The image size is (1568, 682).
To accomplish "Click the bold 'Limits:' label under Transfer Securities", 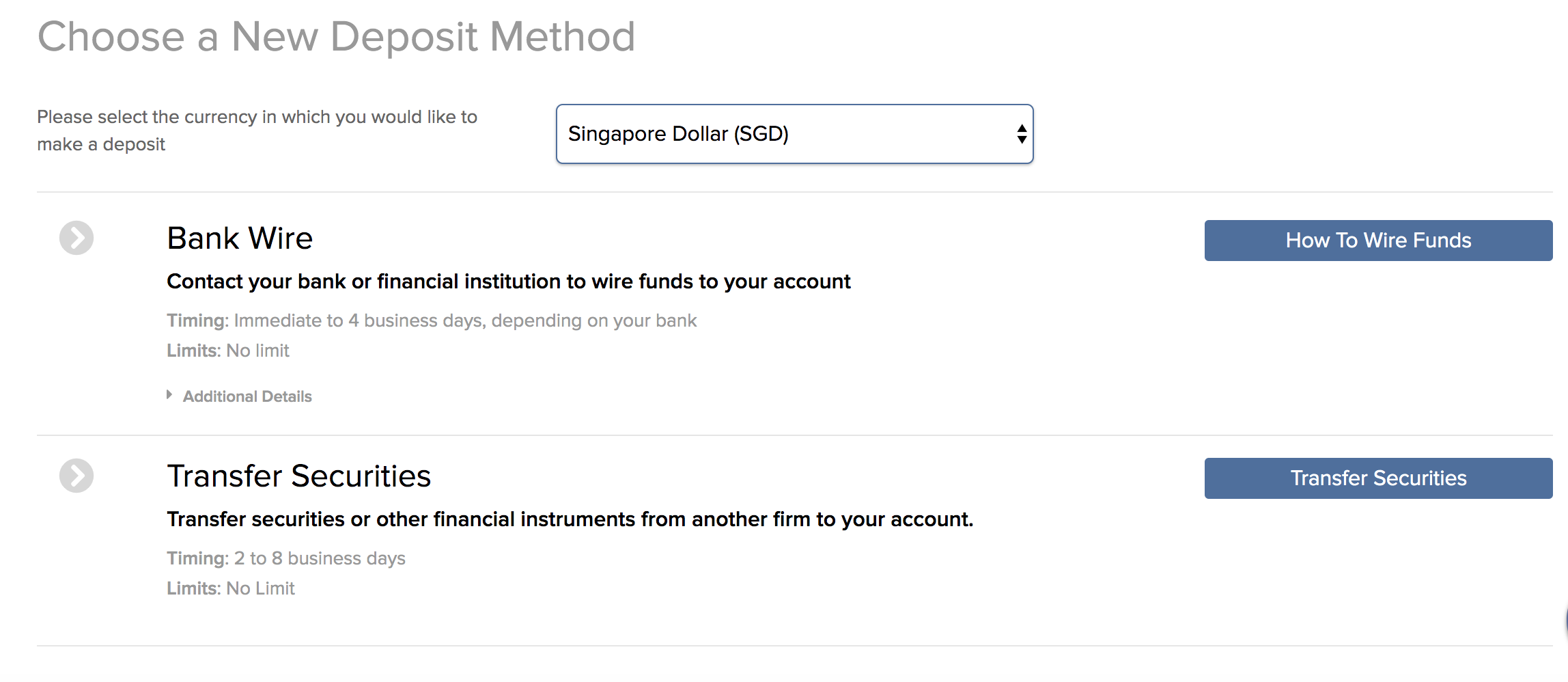I will [x=194, y=588].
